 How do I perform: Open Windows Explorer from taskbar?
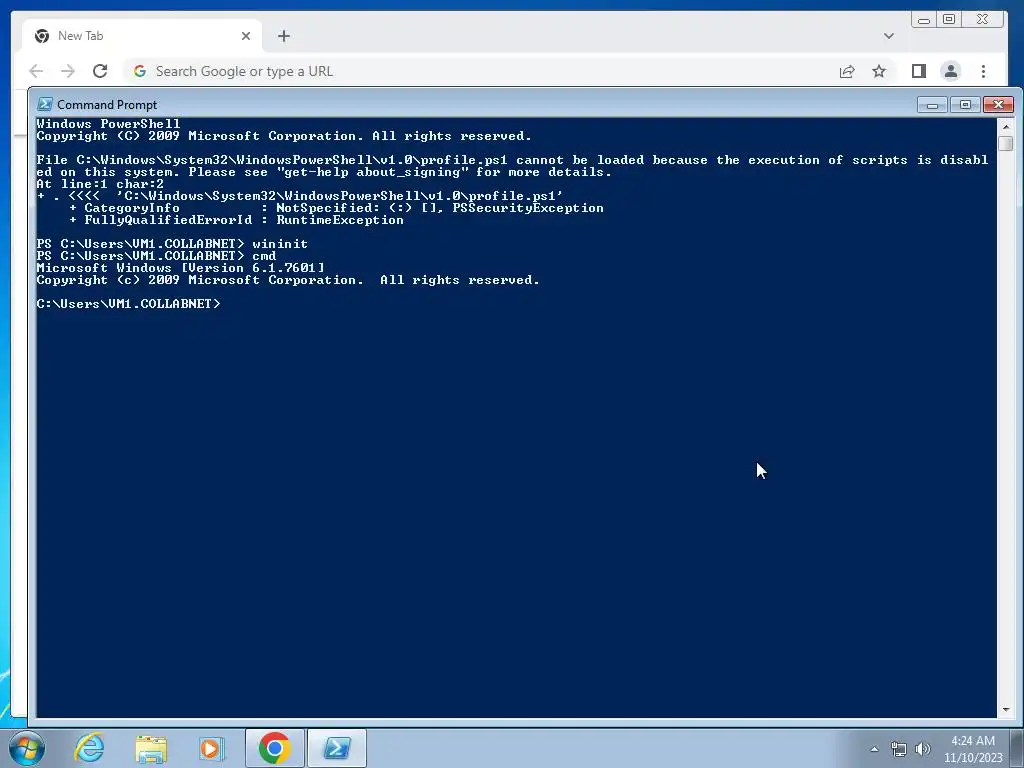click(x=151, y=748)
